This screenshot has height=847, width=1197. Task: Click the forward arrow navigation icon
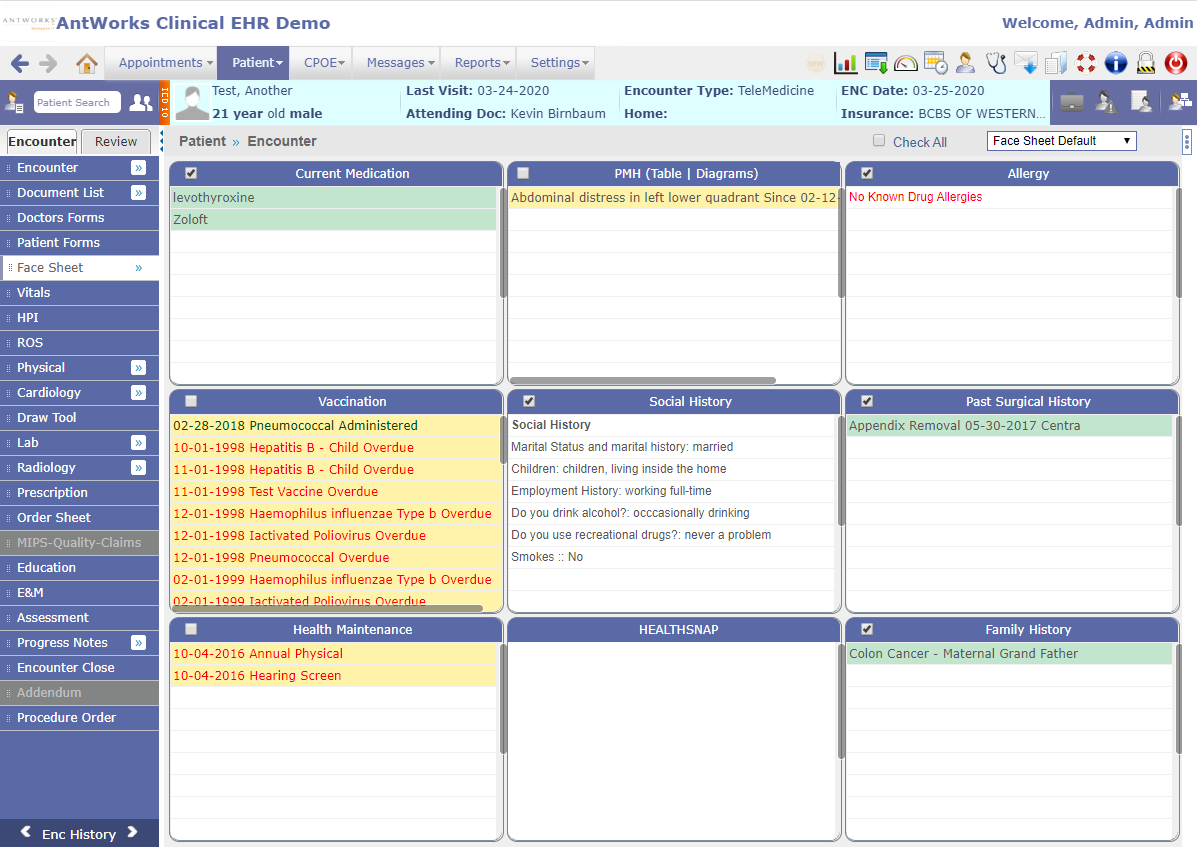click(x=48, y=63)
